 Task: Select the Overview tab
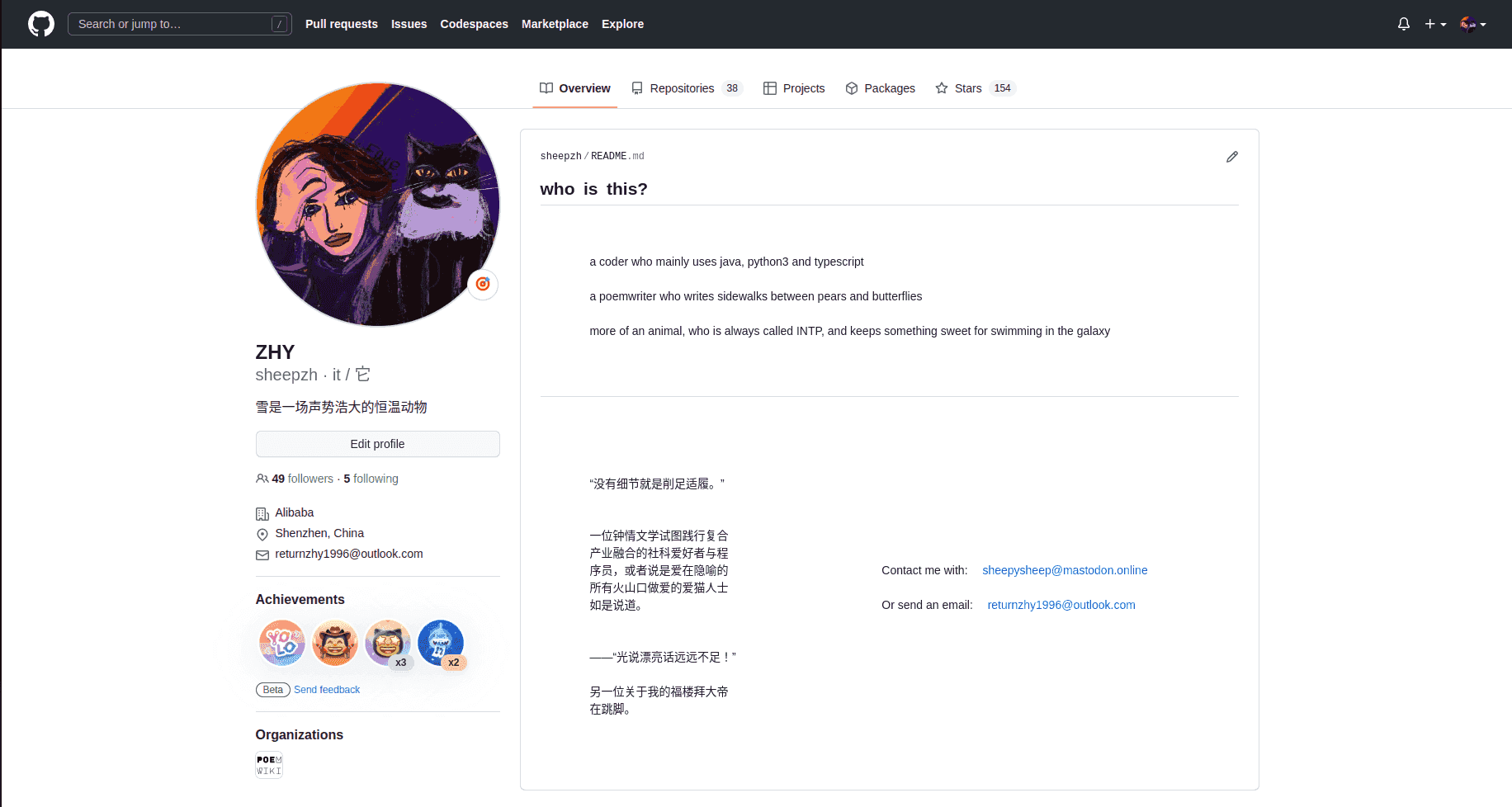[x=575, y=88]
